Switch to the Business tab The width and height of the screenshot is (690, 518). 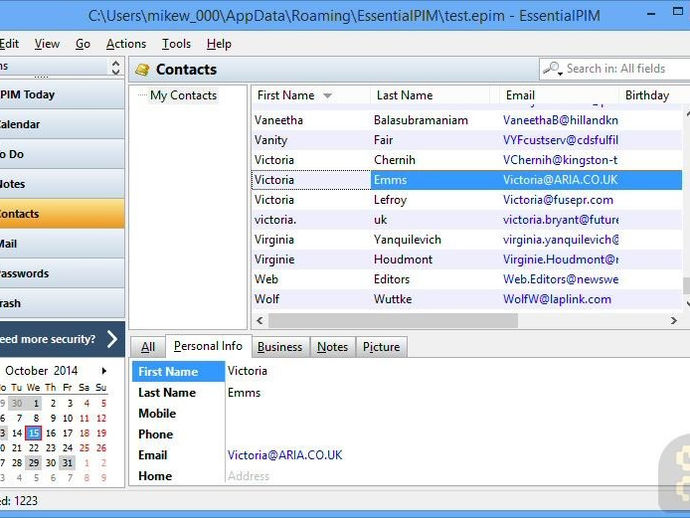point(280,347)
